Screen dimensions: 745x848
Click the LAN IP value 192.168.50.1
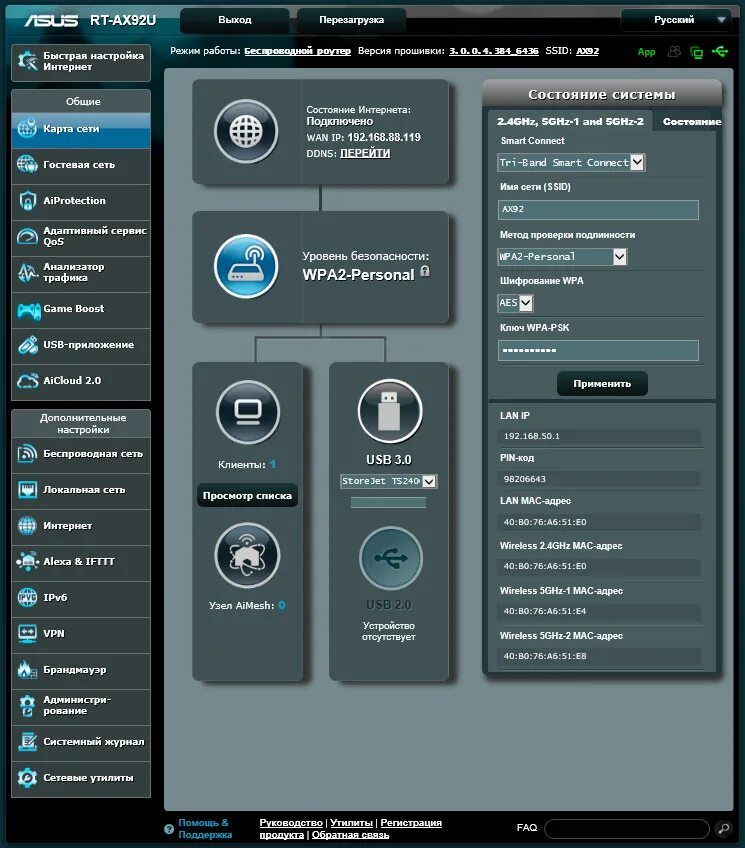531,436
